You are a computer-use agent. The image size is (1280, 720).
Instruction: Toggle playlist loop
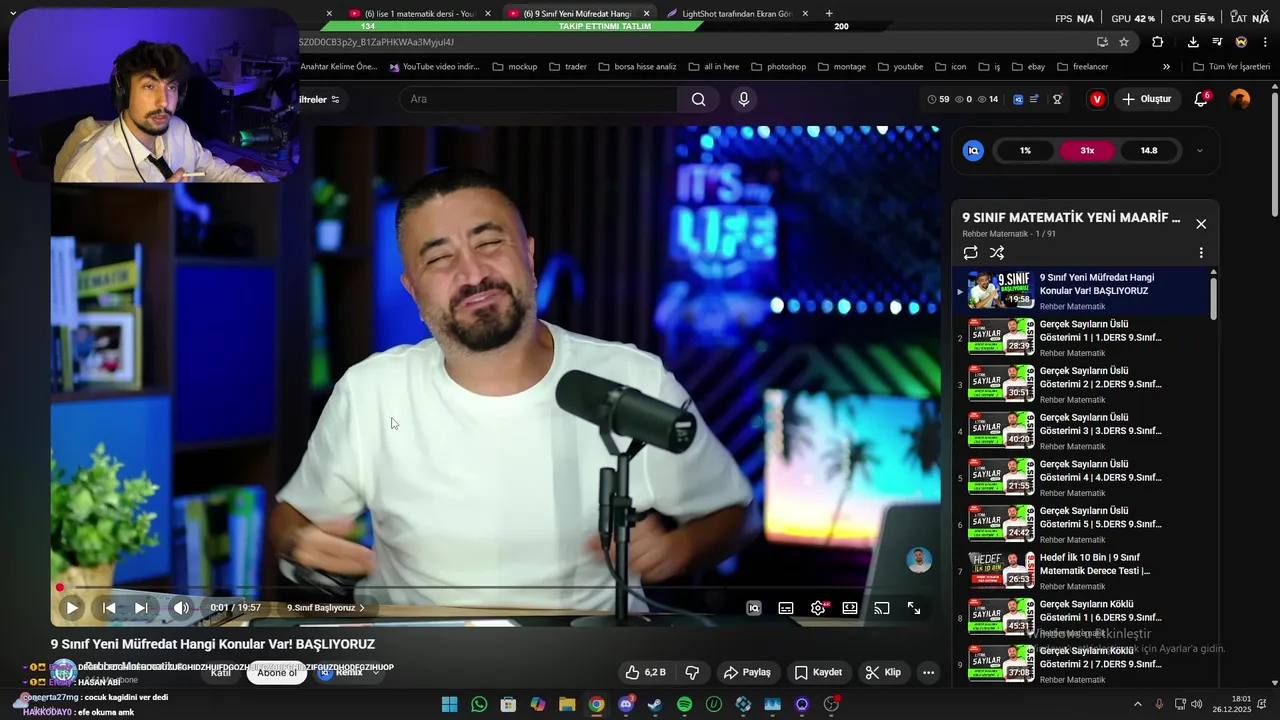[971, 253]
